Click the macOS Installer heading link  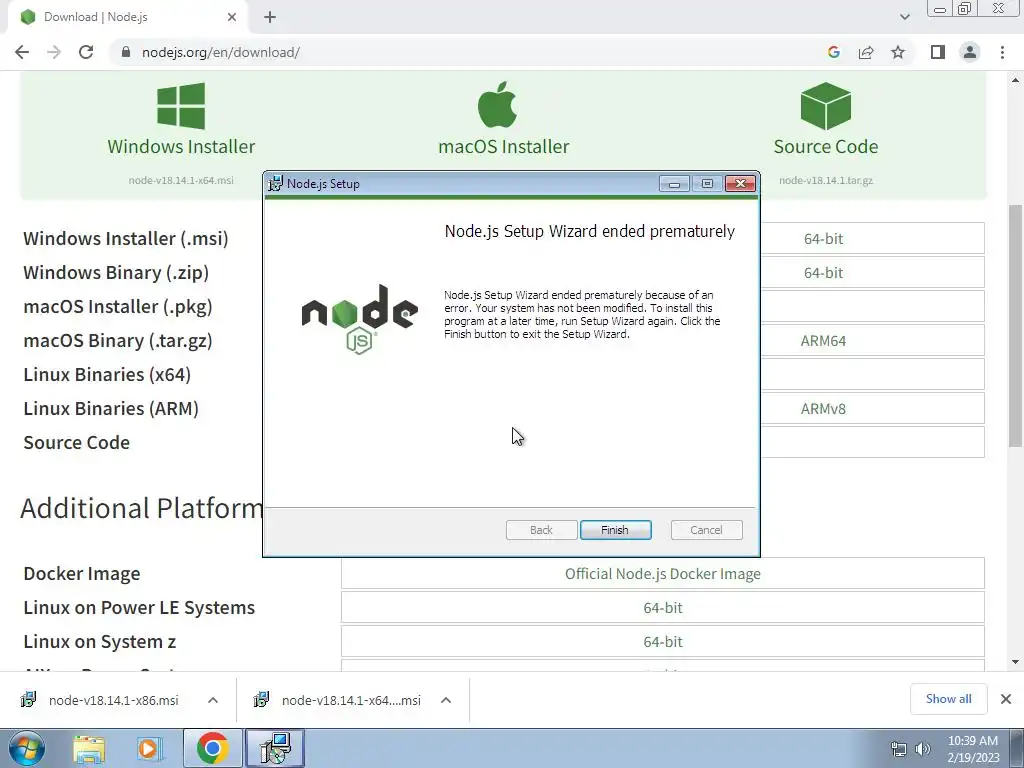pyautogui.click(x=504, y=146)
